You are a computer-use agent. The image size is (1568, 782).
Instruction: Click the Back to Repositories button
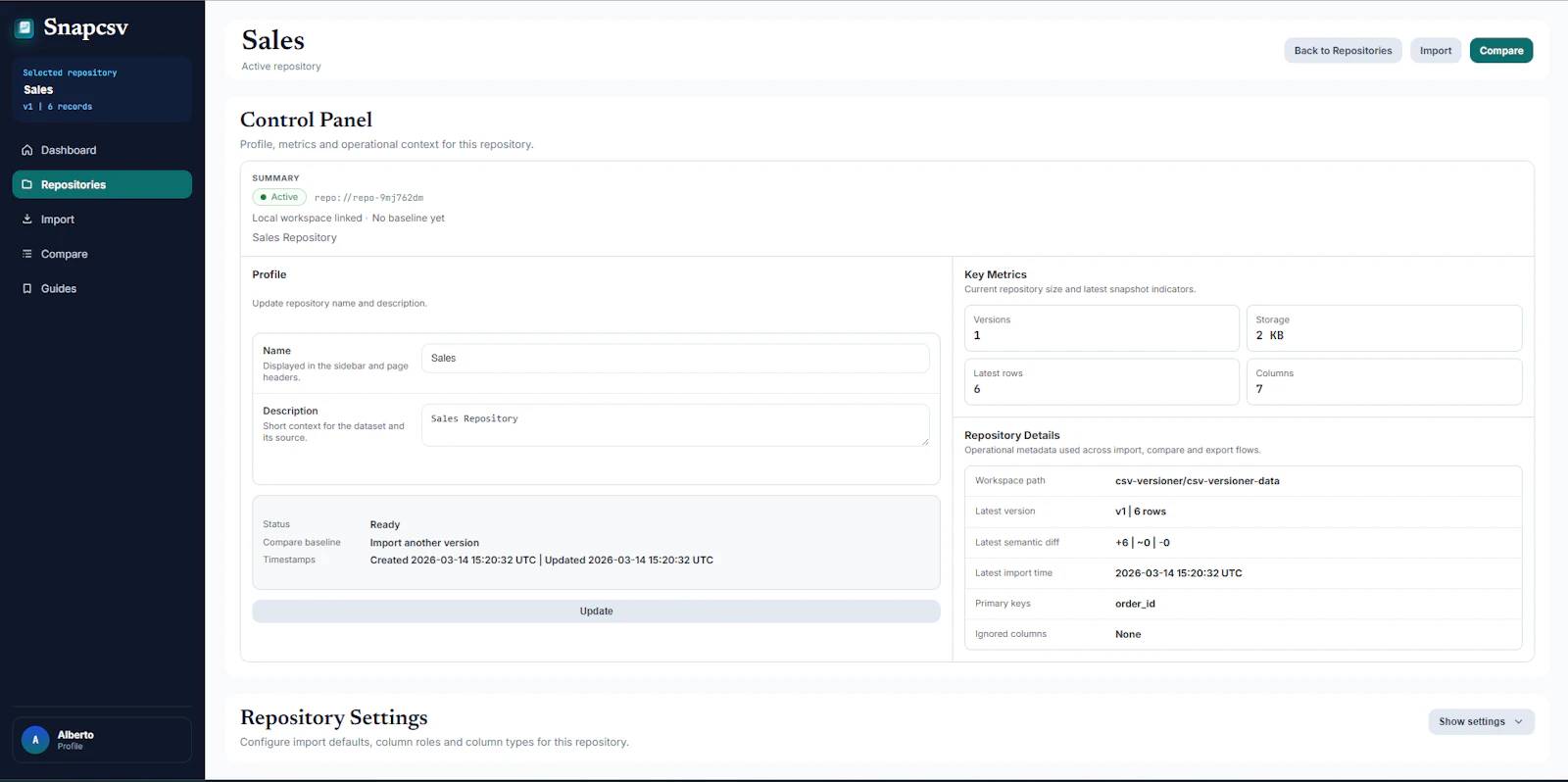tap(1343, 51)
